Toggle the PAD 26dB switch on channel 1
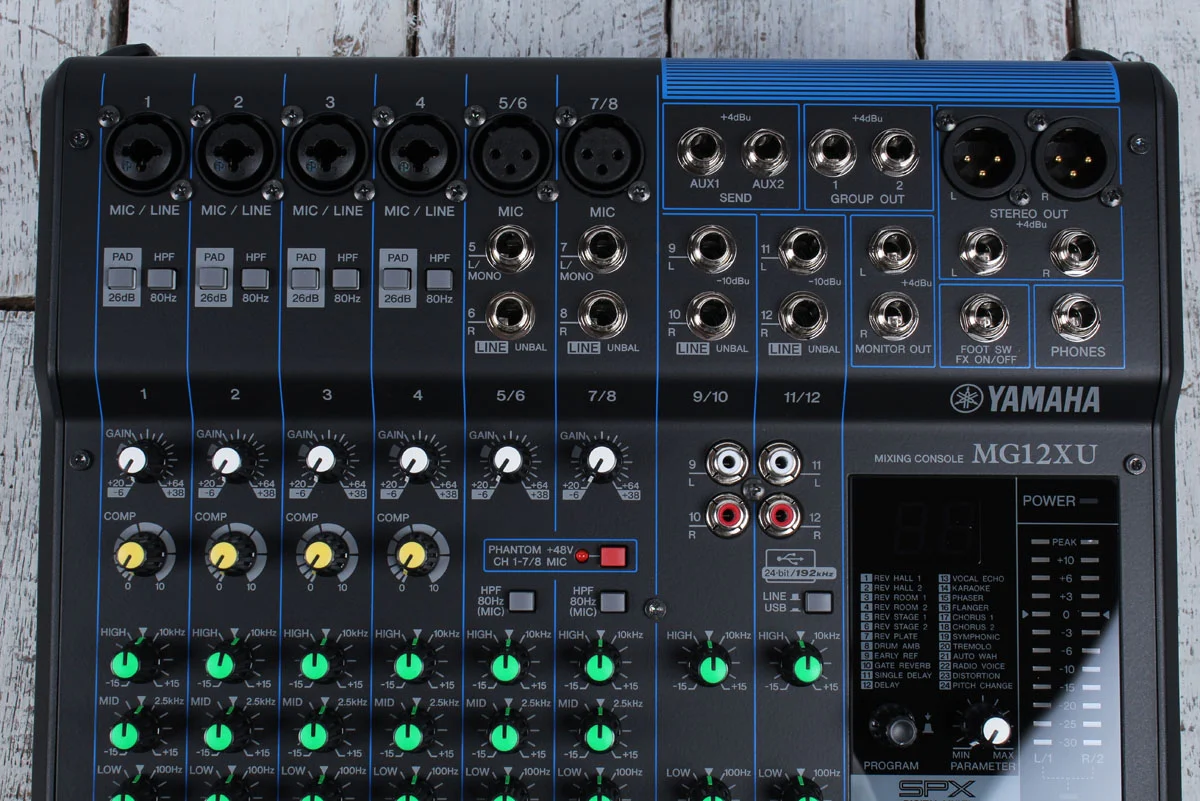 122,279
